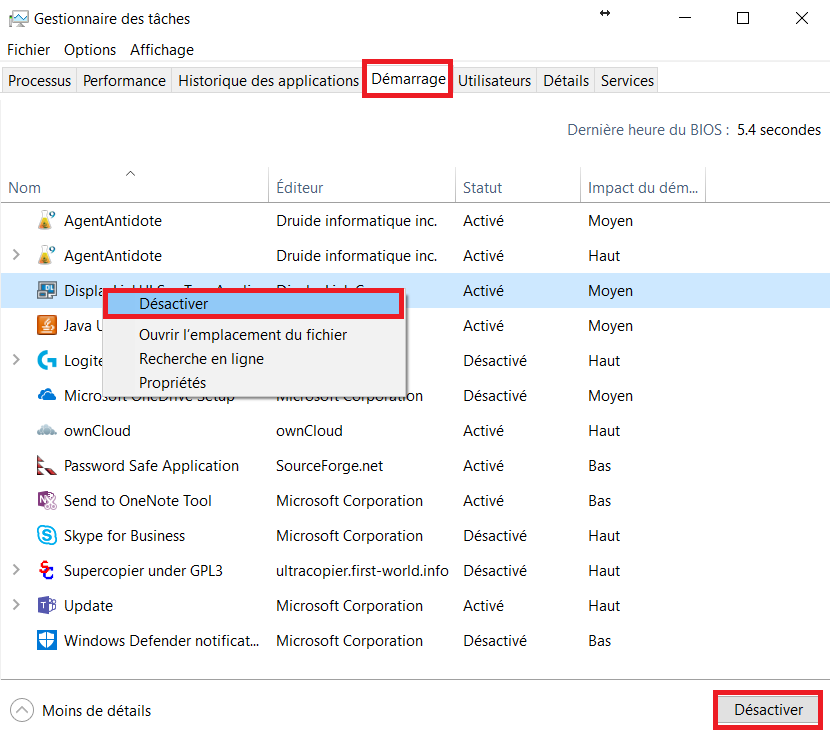Open the Historique des applications tab
Viewport: 830px width, 737px height.
268,80
